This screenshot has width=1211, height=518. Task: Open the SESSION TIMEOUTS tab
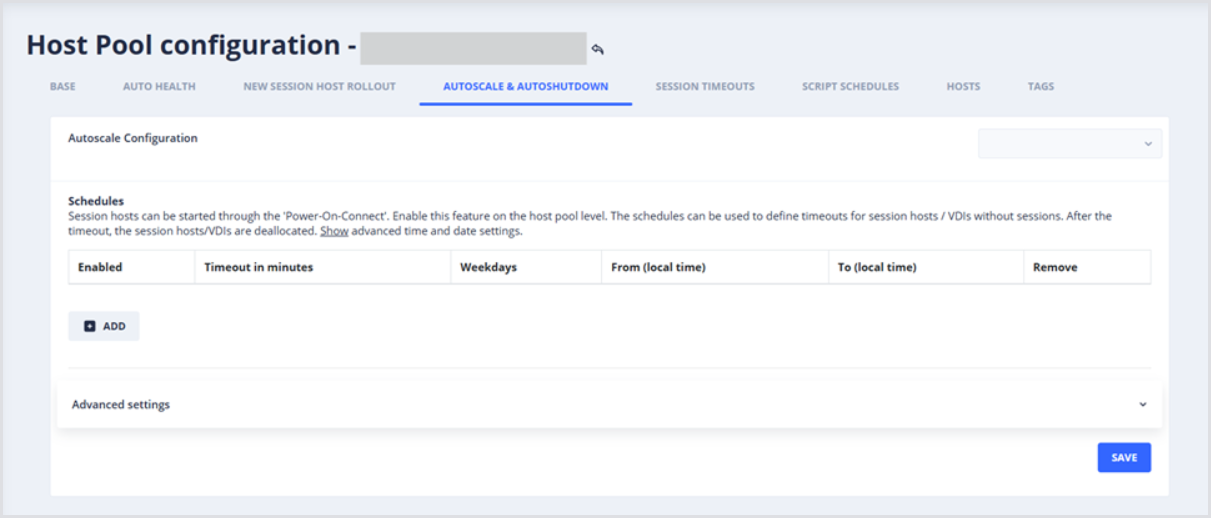[705, 87]
